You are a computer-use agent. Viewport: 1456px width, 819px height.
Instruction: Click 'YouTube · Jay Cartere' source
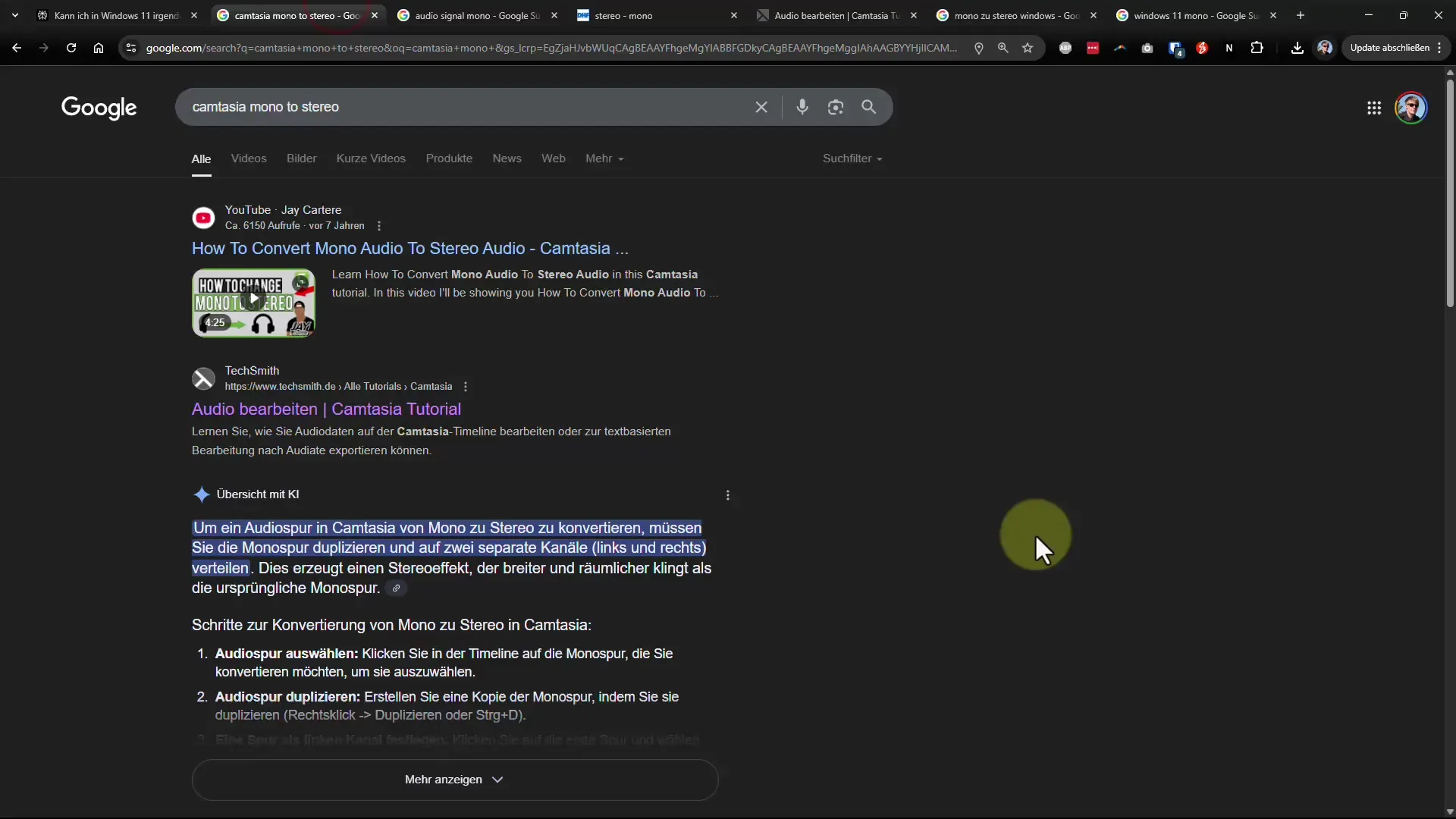[x=283, y=210]
